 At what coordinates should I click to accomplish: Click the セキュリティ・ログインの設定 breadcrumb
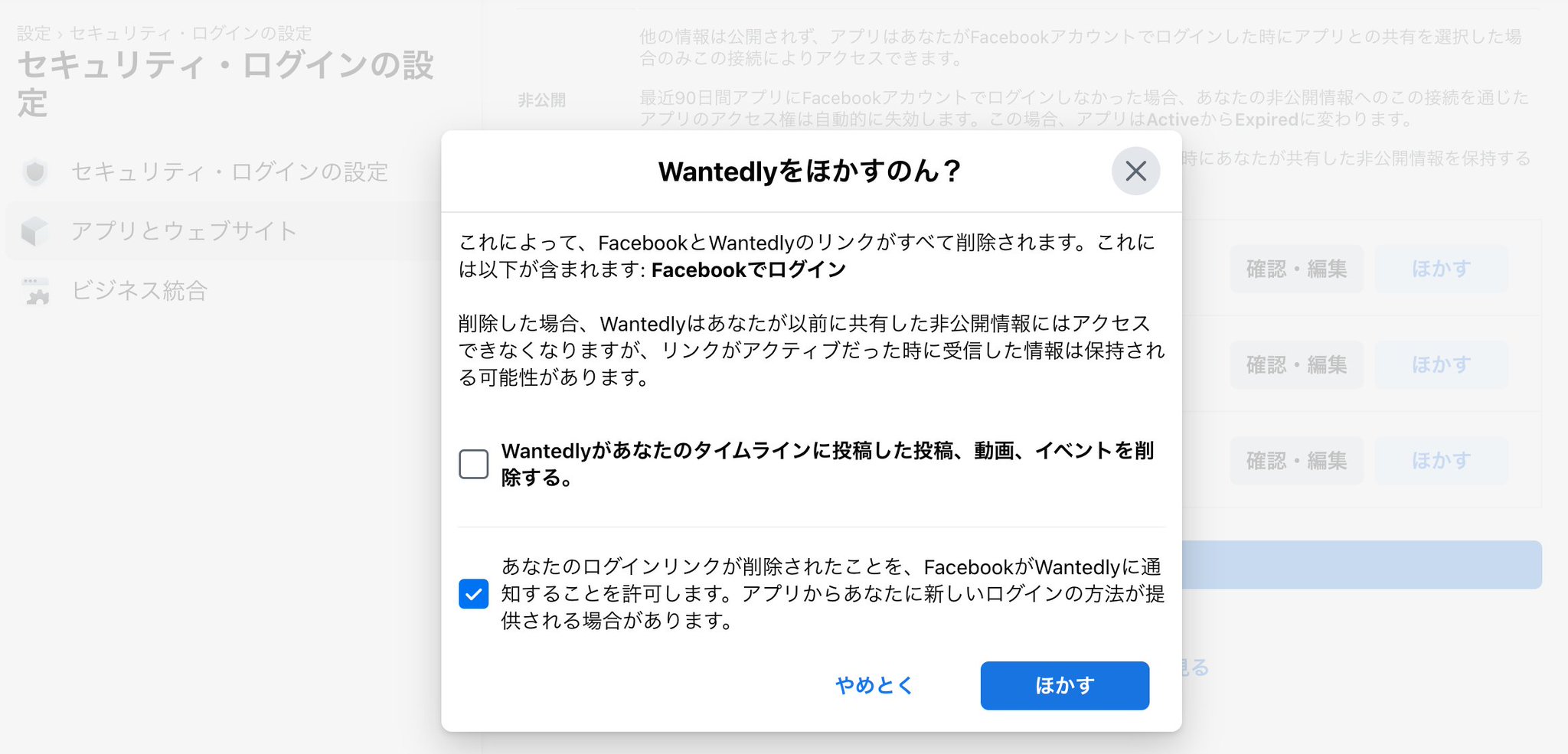coord(191,34)
